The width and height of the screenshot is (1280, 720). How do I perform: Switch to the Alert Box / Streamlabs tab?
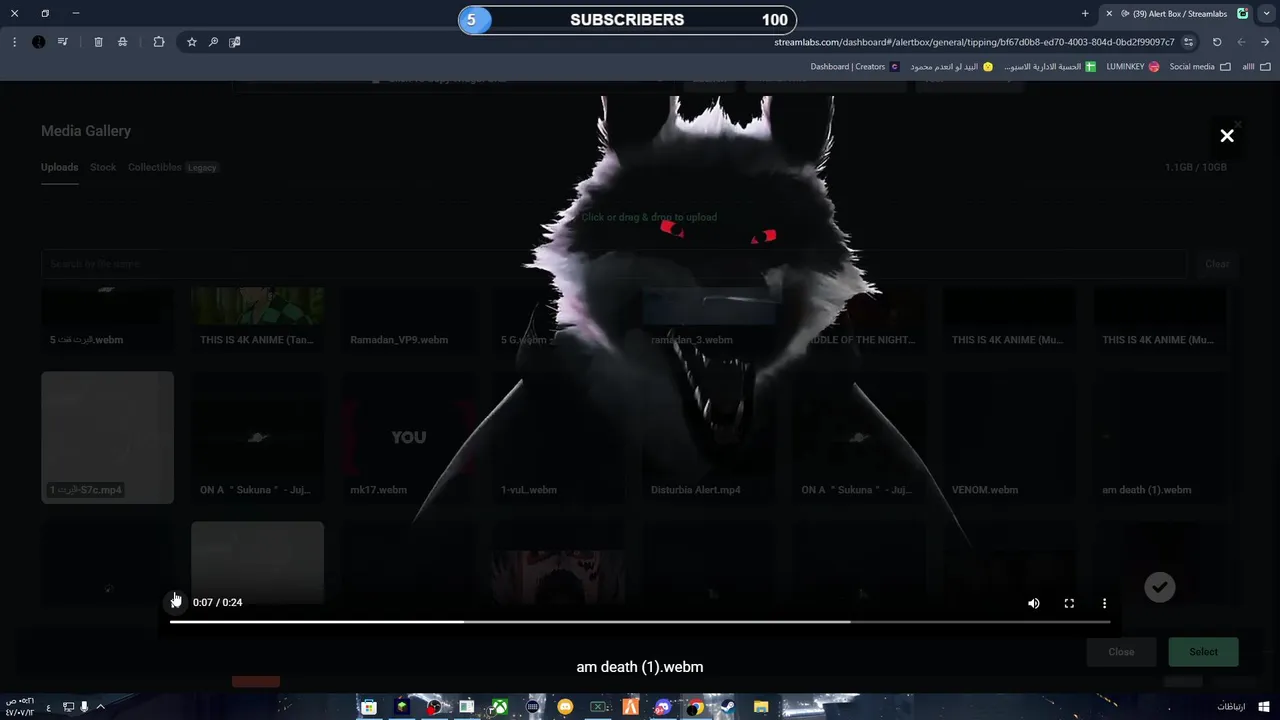pos(1174,14)
